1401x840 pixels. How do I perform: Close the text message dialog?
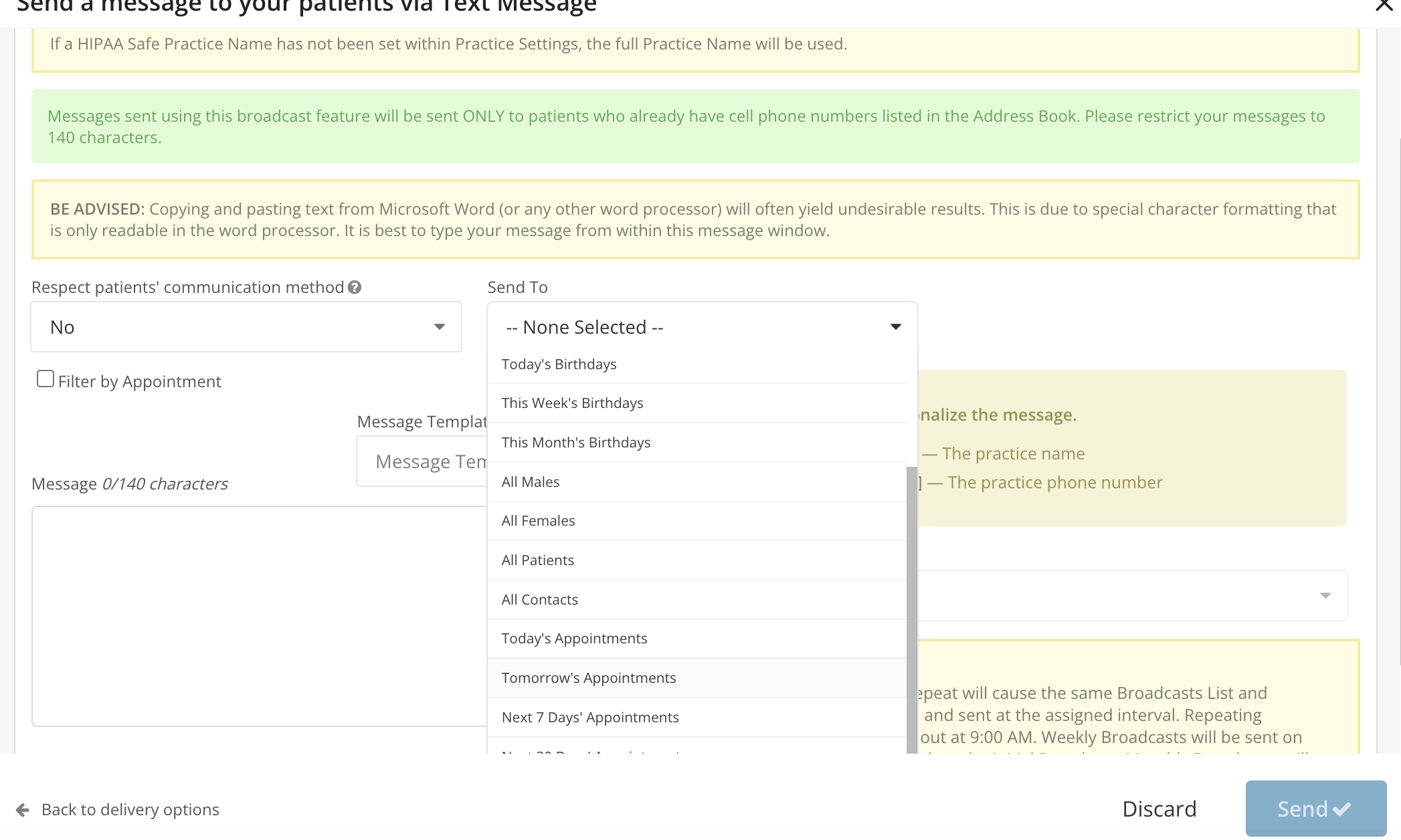coord(1384,7)
